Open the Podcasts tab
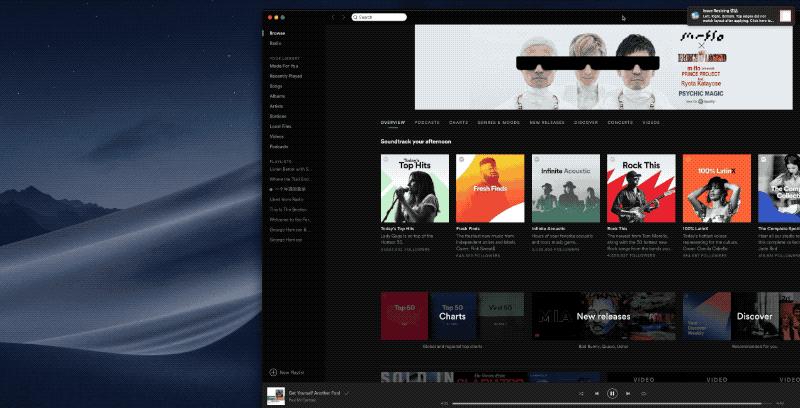 [x=427, y=122]
